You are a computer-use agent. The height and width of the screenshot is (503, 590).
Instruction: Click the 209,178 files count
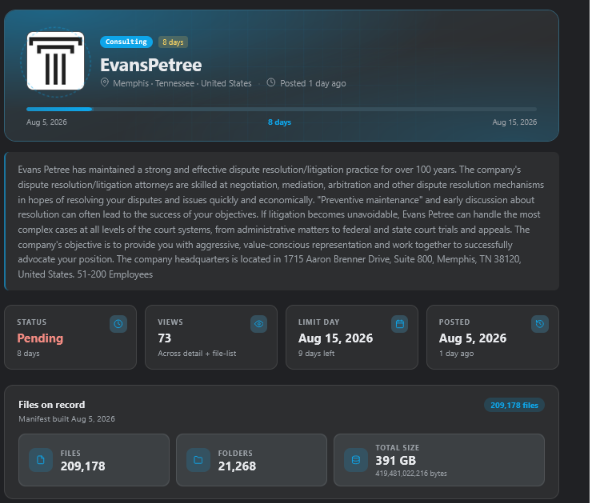pos(83,466)
